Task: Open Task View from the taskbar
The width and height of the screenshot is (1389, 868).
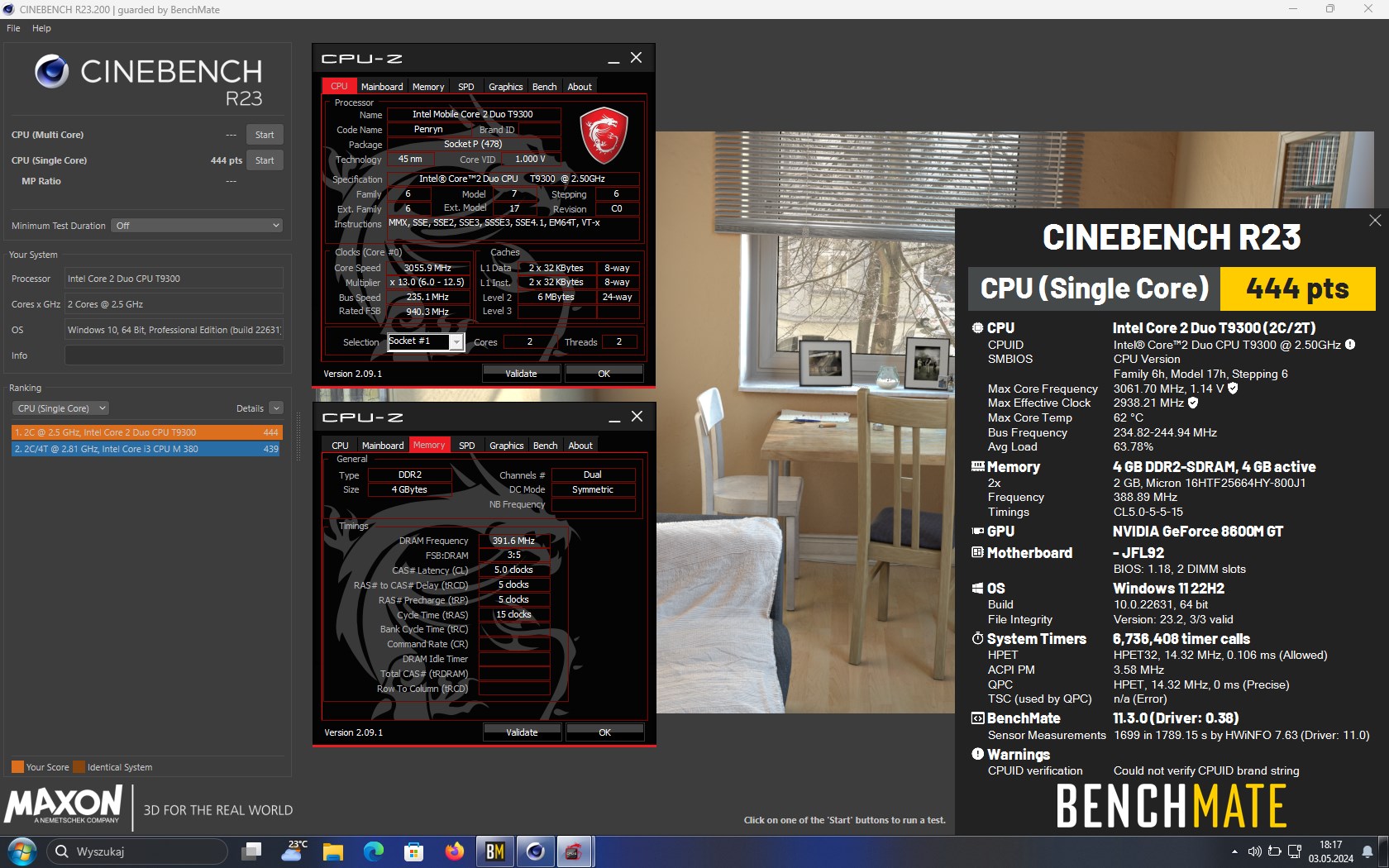Action: [x=251, y=851]
